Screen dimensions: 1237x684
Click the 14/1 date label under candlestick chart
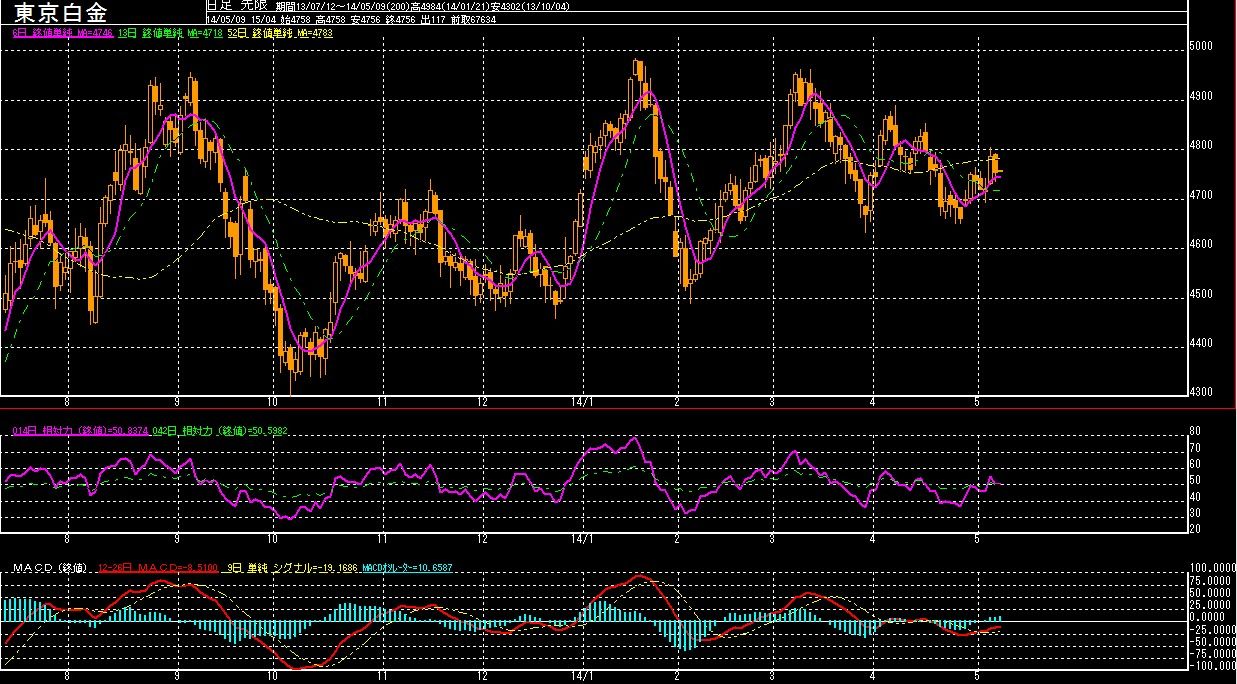(x=581, y=402)
